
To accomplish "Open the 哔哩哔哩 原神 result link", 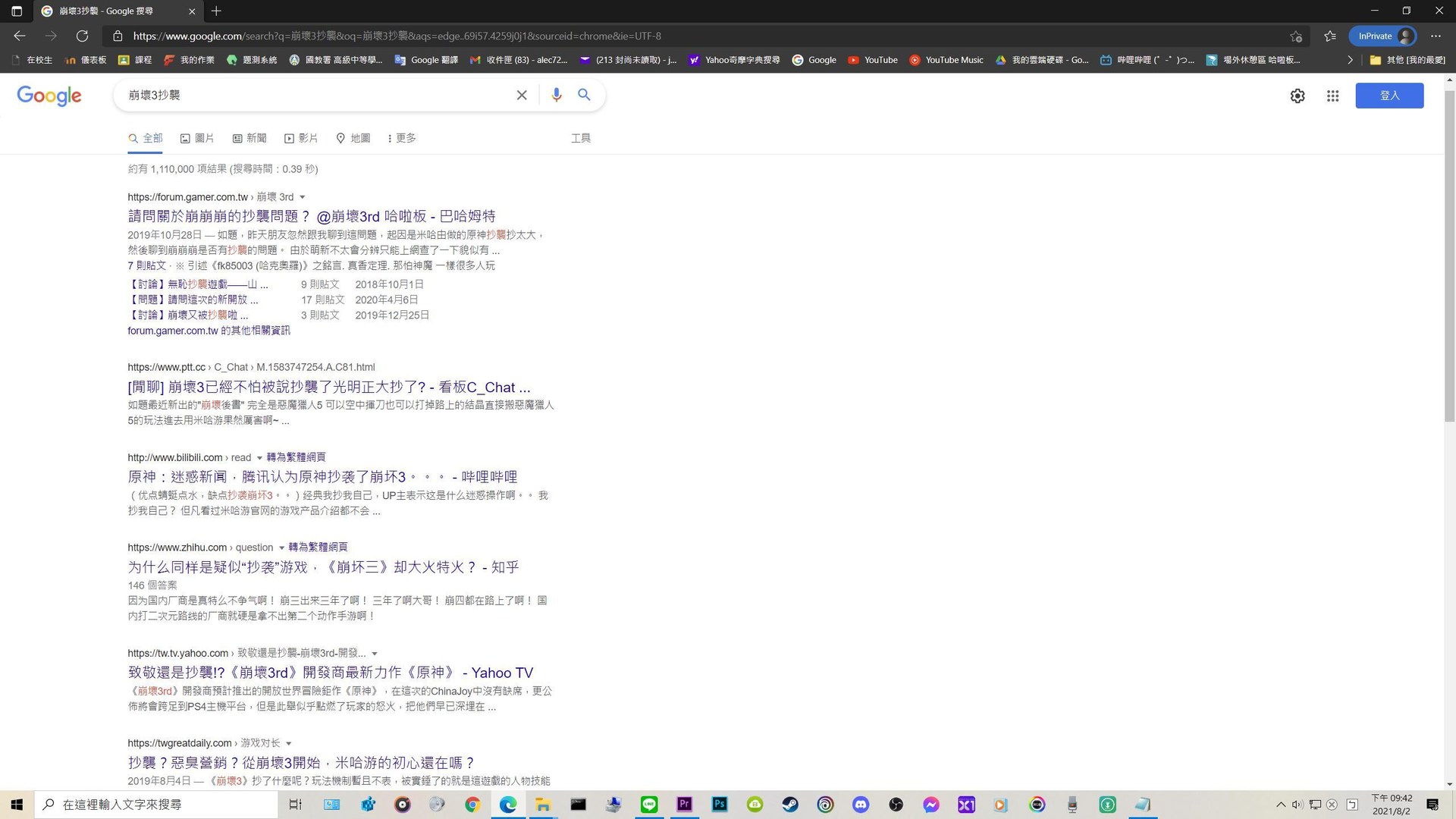I will (322, 477).
